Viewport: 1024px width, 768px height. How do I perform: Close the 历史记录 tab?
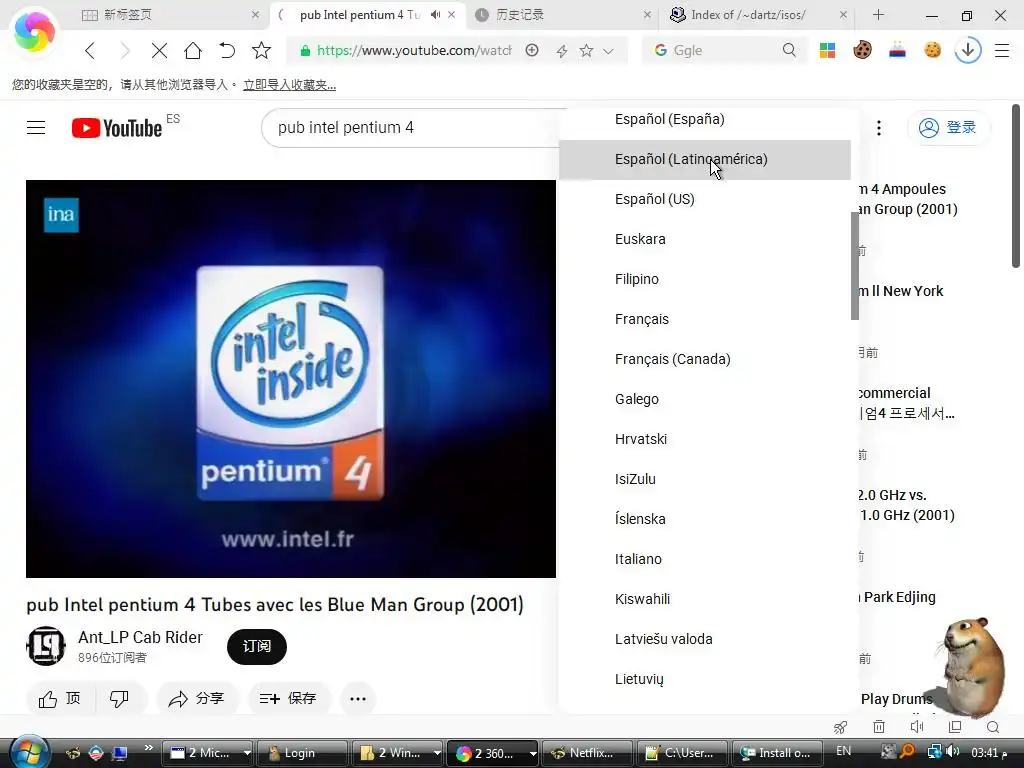pos(647,14)
